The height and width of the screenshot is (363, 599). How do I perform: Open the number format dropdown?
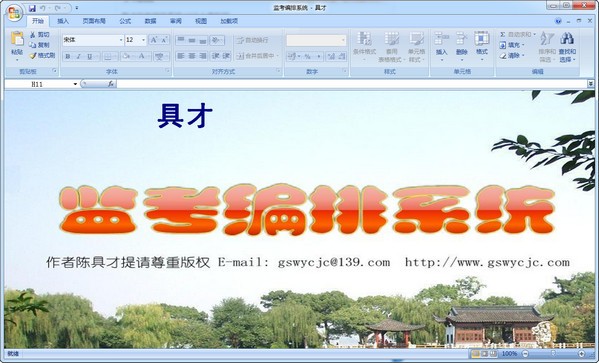tap(342, 40)
